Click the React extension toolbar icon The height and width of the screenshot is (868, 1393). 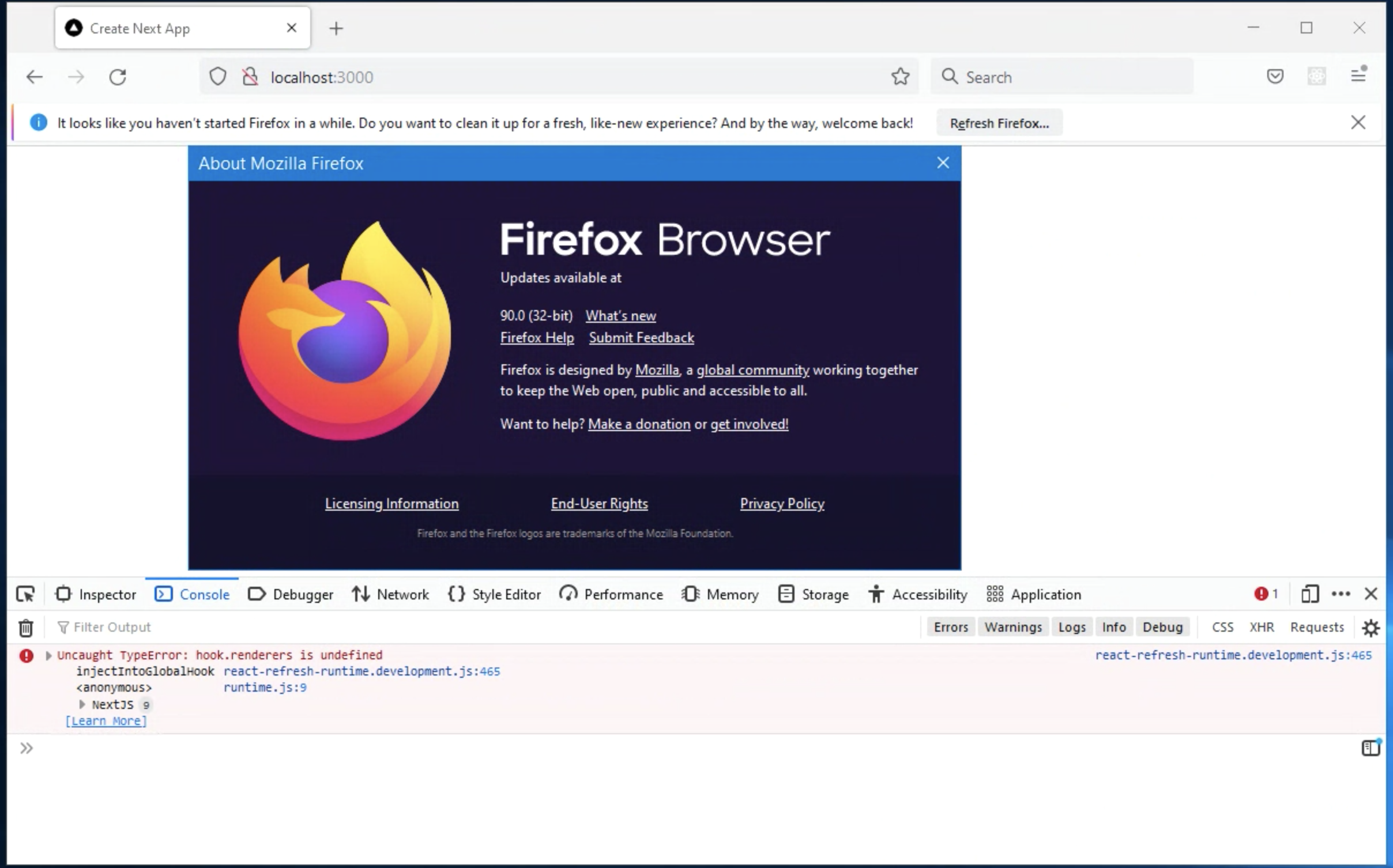coord(1316,77)
